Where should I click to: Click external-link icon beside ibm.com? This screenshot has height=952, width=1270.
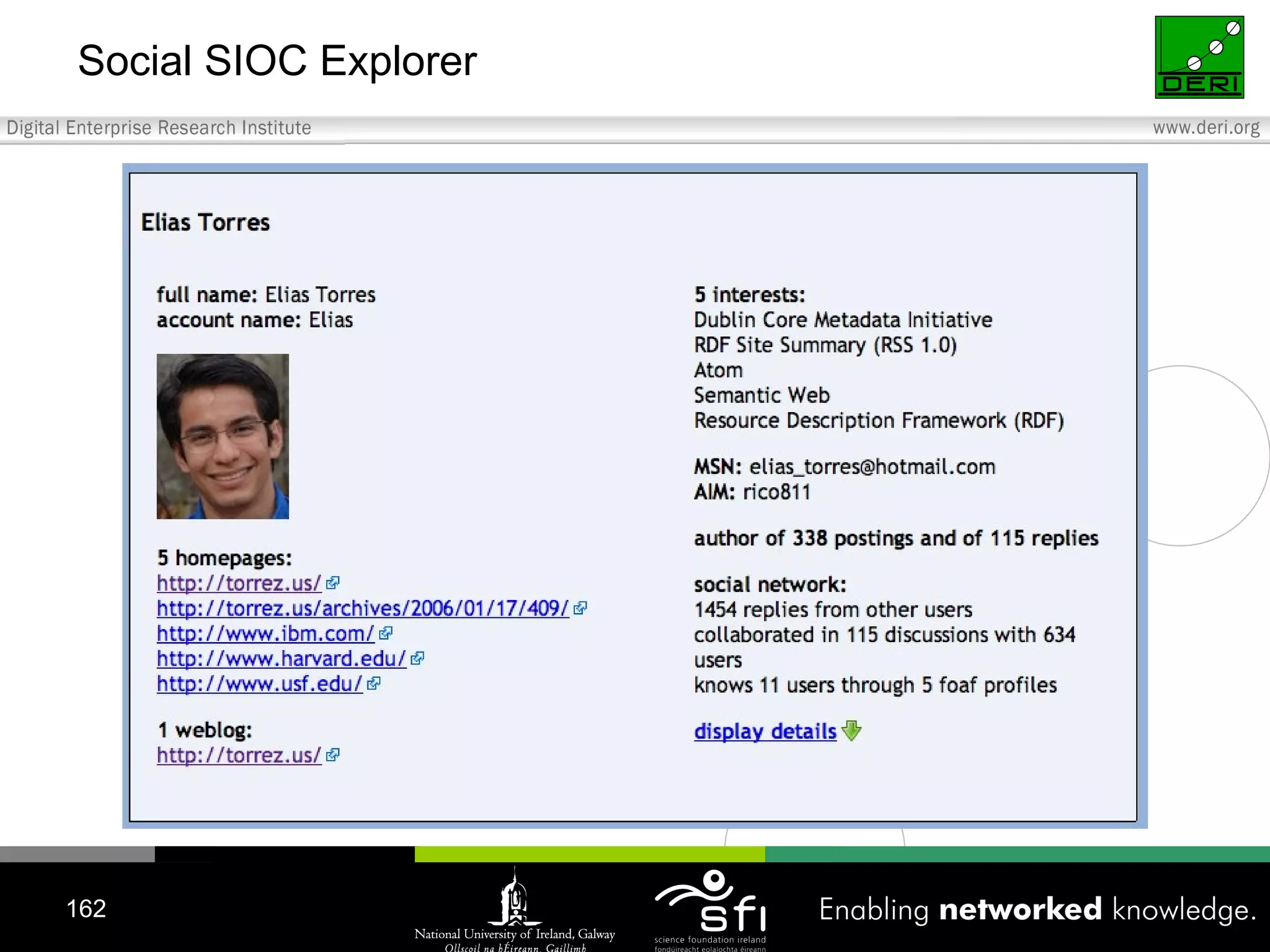(386, 633)
